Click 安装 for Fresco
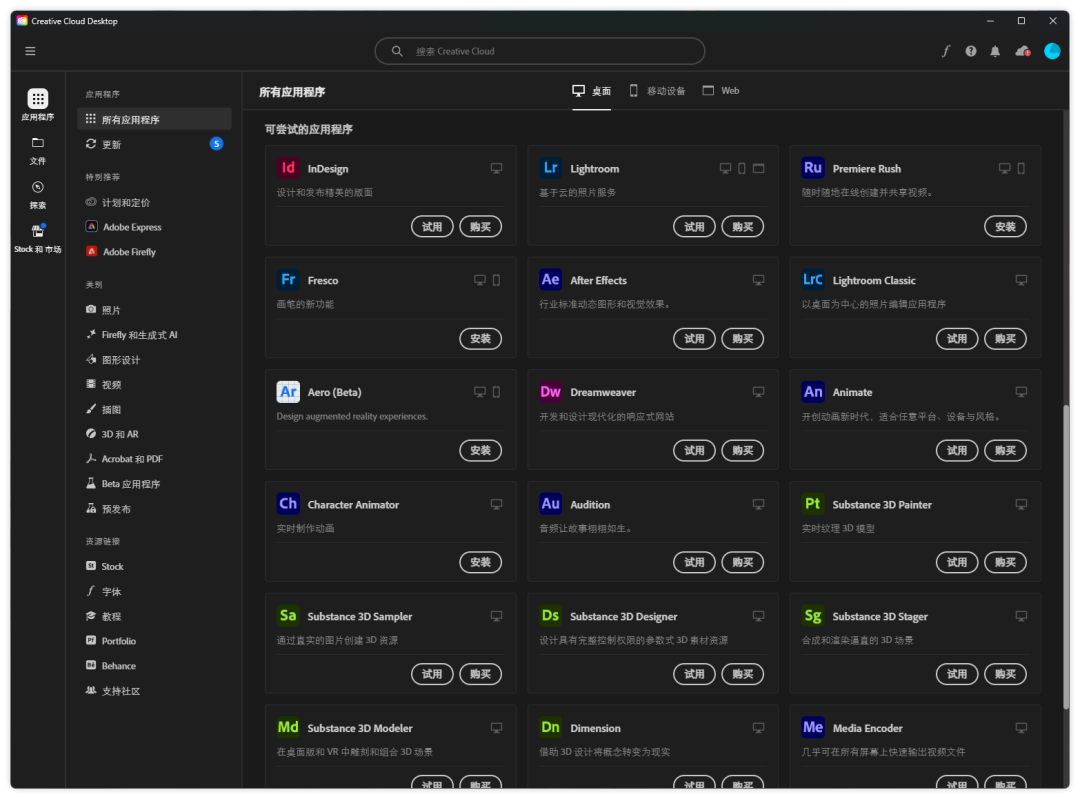The height and width of the screenshot is (799, 1080). tap(480, 338)
